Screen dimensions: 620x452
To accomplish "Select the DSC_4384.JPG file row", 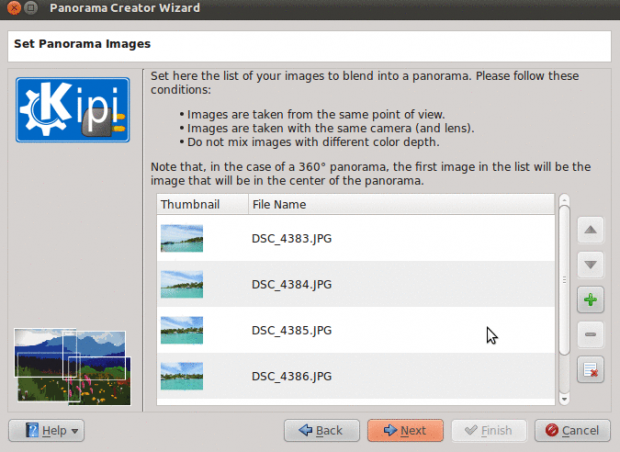I will click(291, 284).
